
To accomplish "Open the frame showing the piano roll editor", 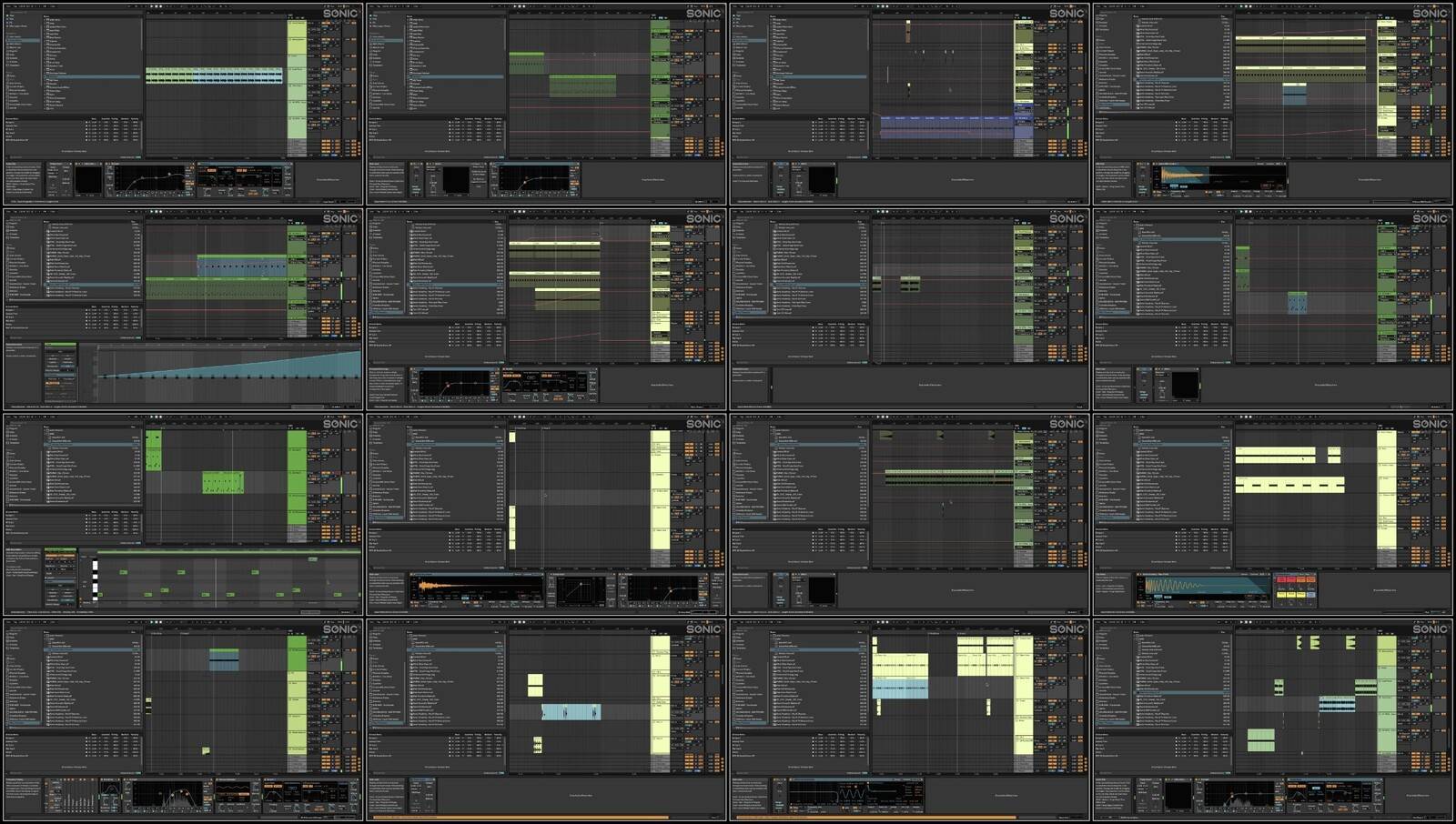I will tap(182, 515).
